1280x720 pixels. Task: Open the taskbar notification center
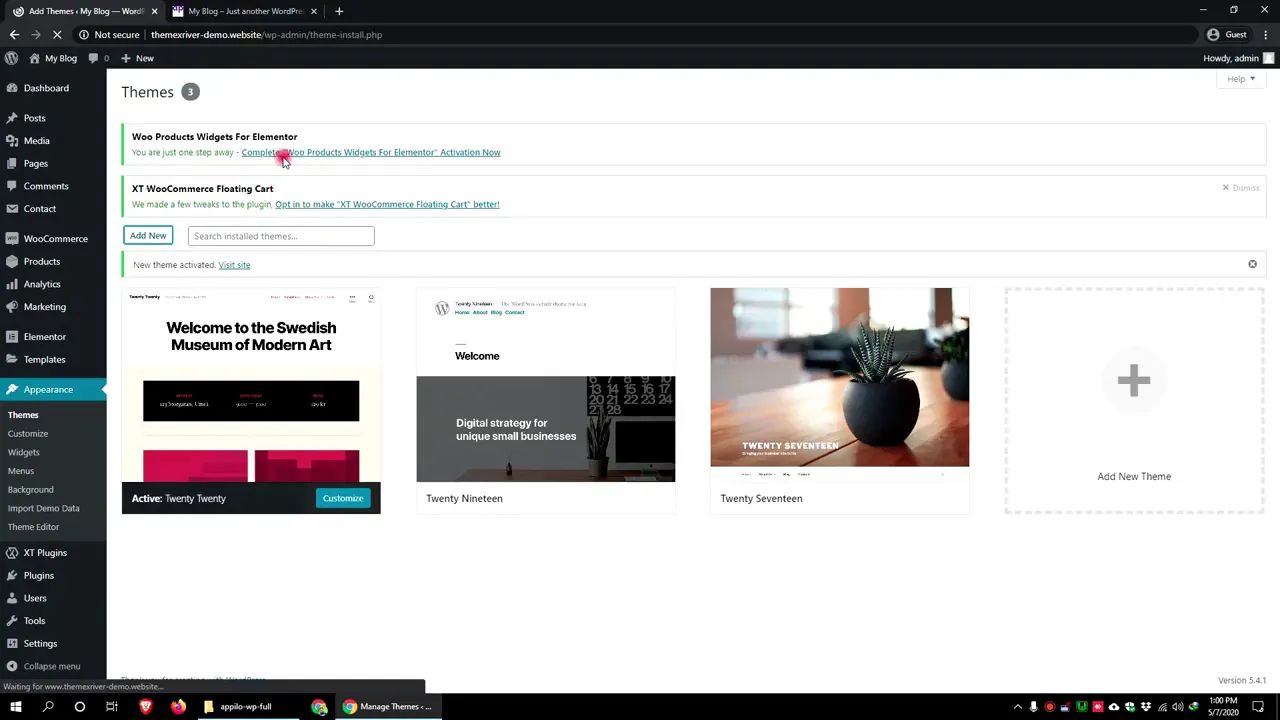coord(1258,707)
